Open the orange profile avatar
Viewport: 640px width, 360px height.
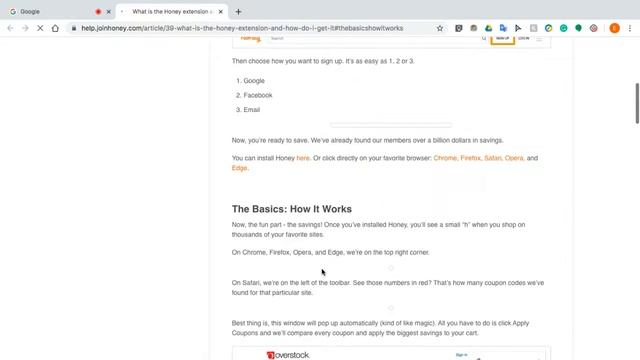[615, 28]
